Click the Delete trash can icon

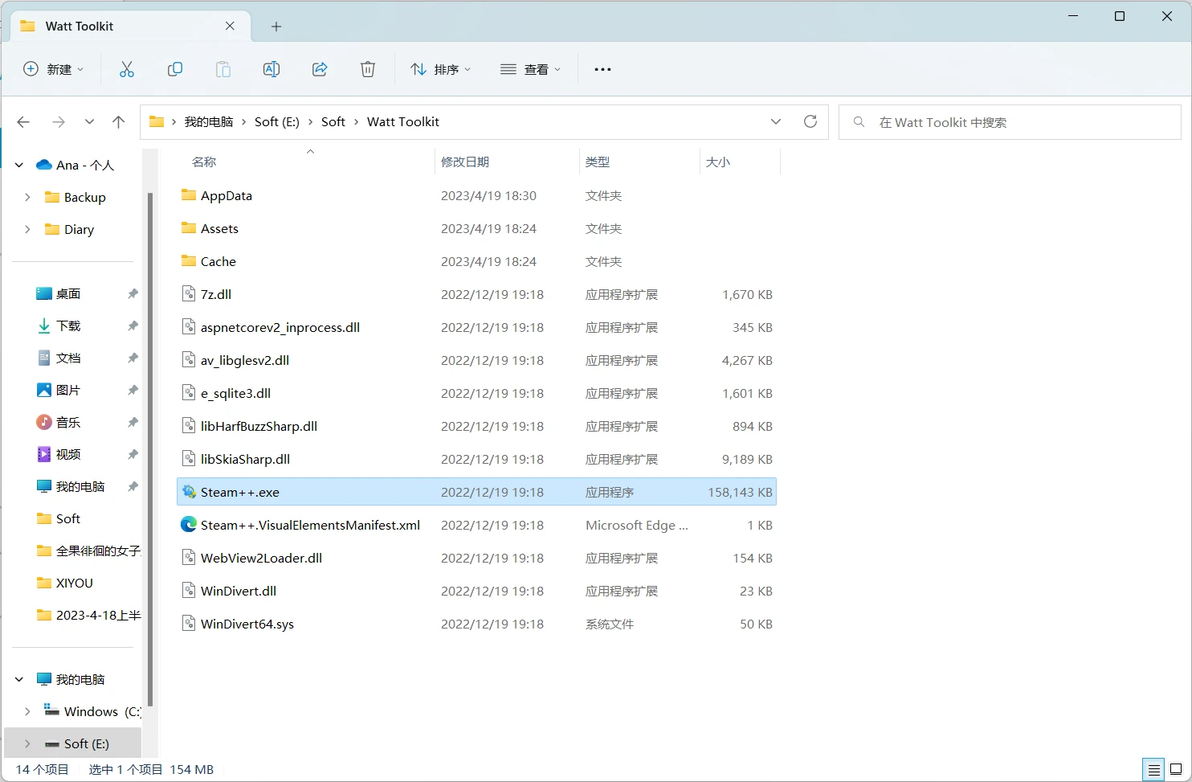pos(368,69)
